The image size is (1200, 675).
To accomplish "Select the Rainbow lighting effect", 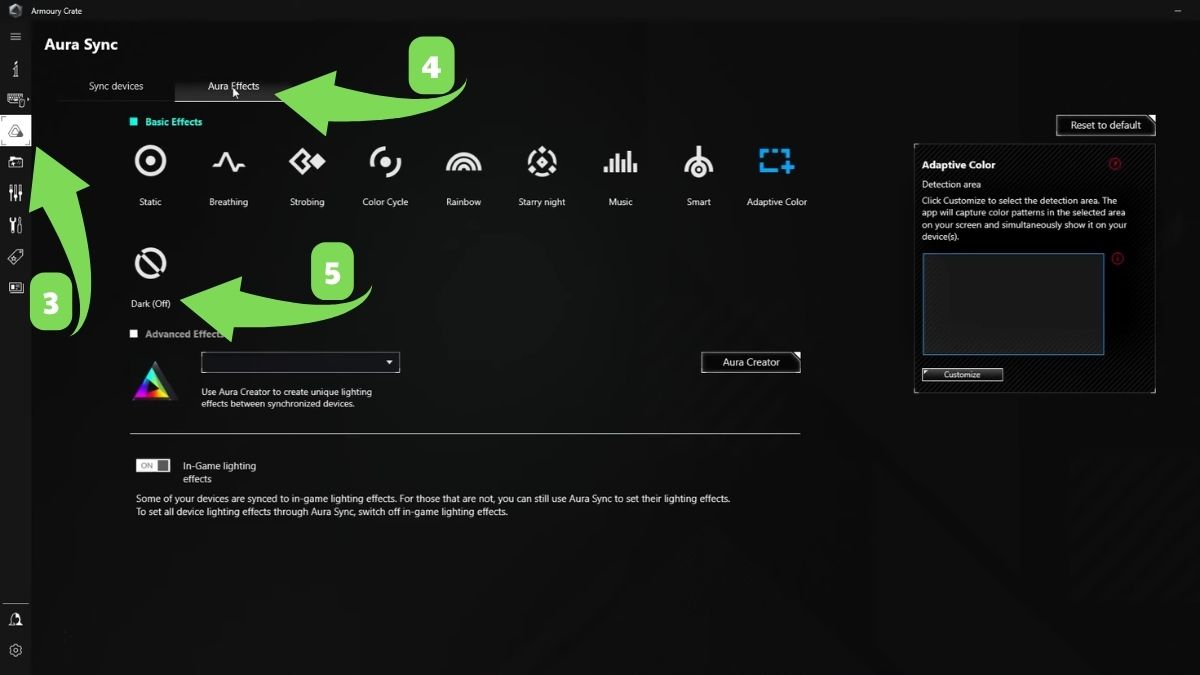I will (x=463, y=174).
